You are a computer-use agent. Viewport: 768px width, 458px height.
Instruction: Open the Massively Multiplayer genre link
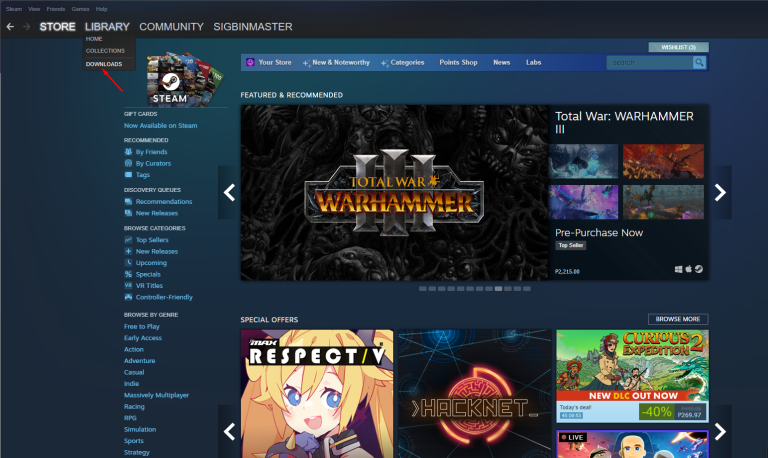(156, 395)
